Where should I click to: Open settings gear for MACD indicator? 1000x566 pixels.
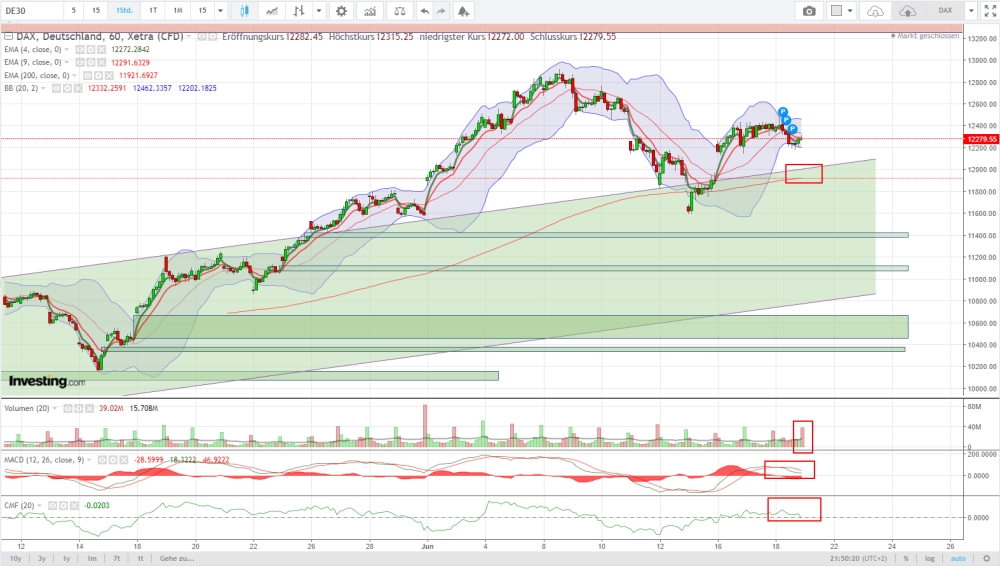112,459
